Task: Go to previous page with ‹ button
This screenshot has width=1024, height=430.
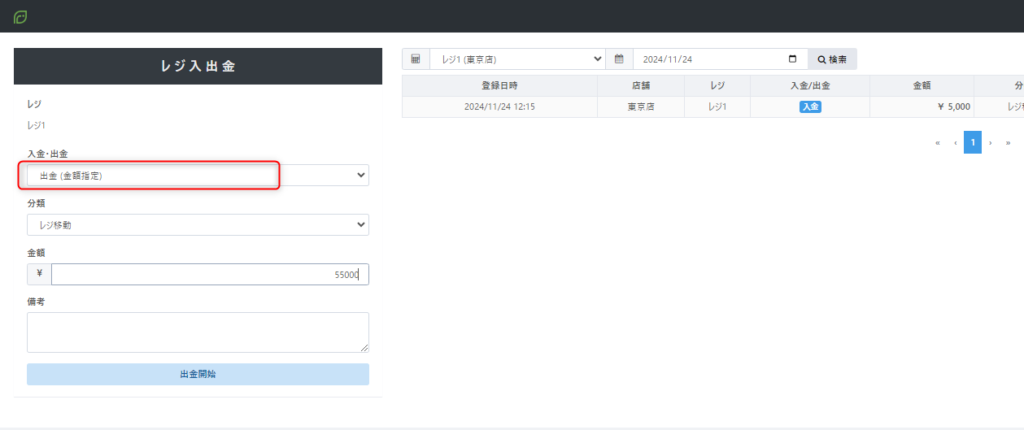Action: coord(955,142)
